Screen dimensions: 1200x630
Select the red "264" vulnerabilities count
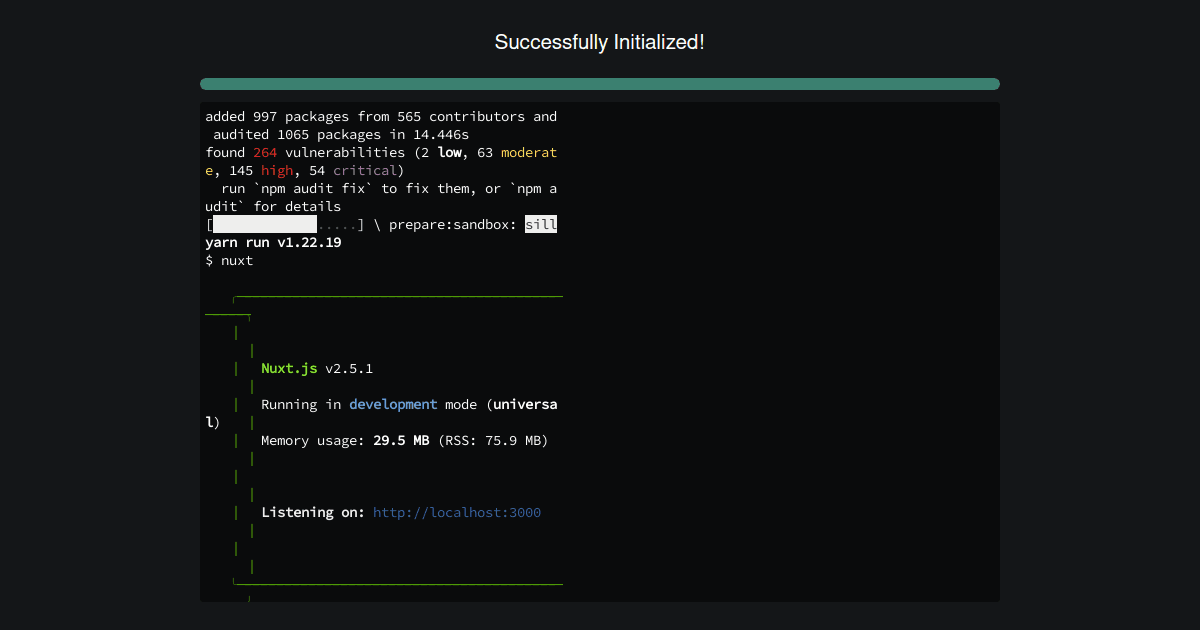tap(264, 152)
